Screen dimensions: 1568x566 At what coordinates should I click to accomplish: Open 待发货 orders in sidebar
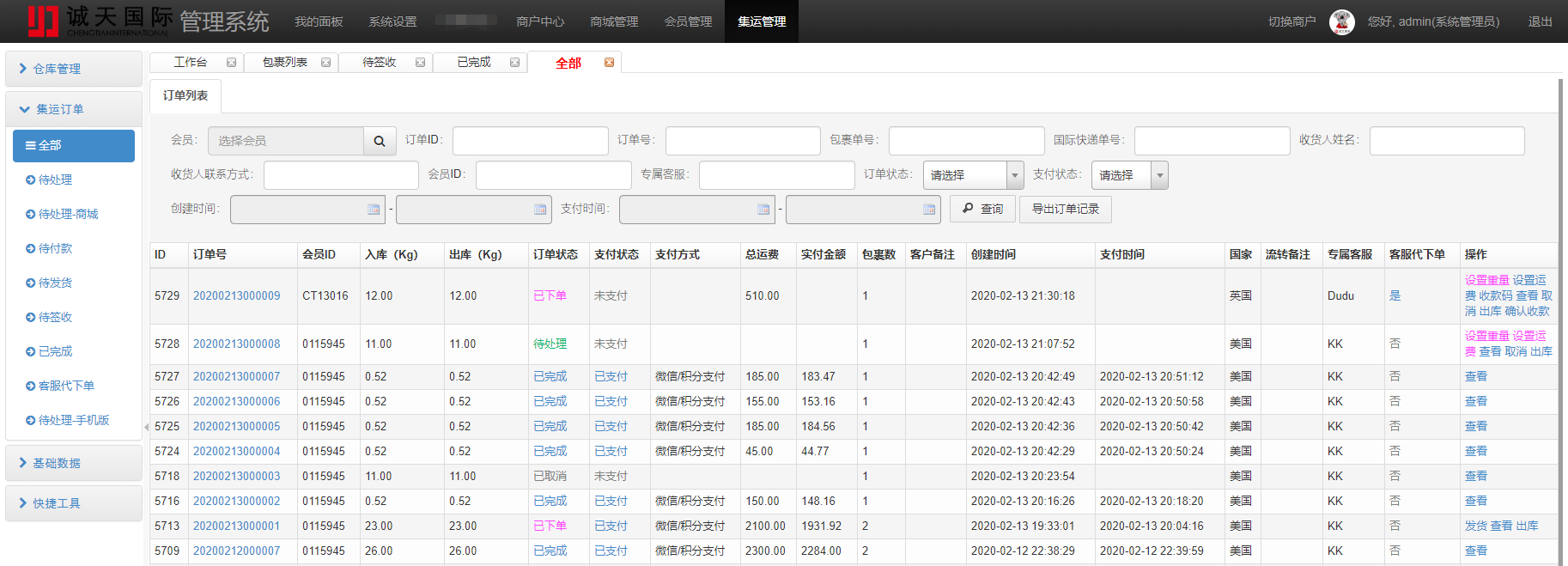[55, 283]
